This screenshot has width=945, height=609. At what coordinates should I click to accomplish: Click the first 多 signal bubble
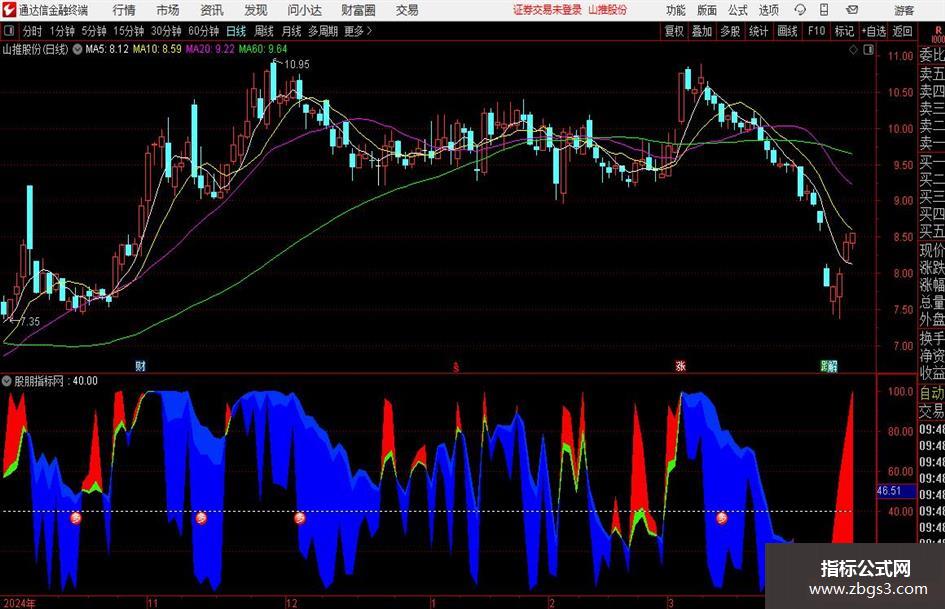click(75, 517)
